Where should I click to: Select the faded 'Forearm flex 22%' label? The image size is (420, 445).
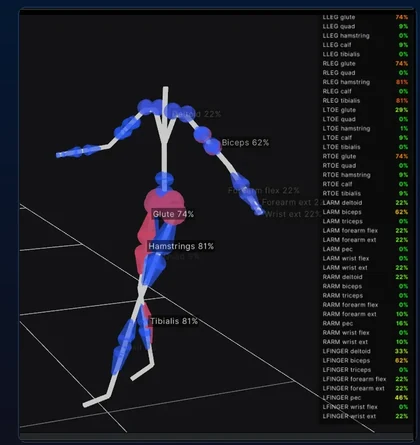(x=264, y=191)
